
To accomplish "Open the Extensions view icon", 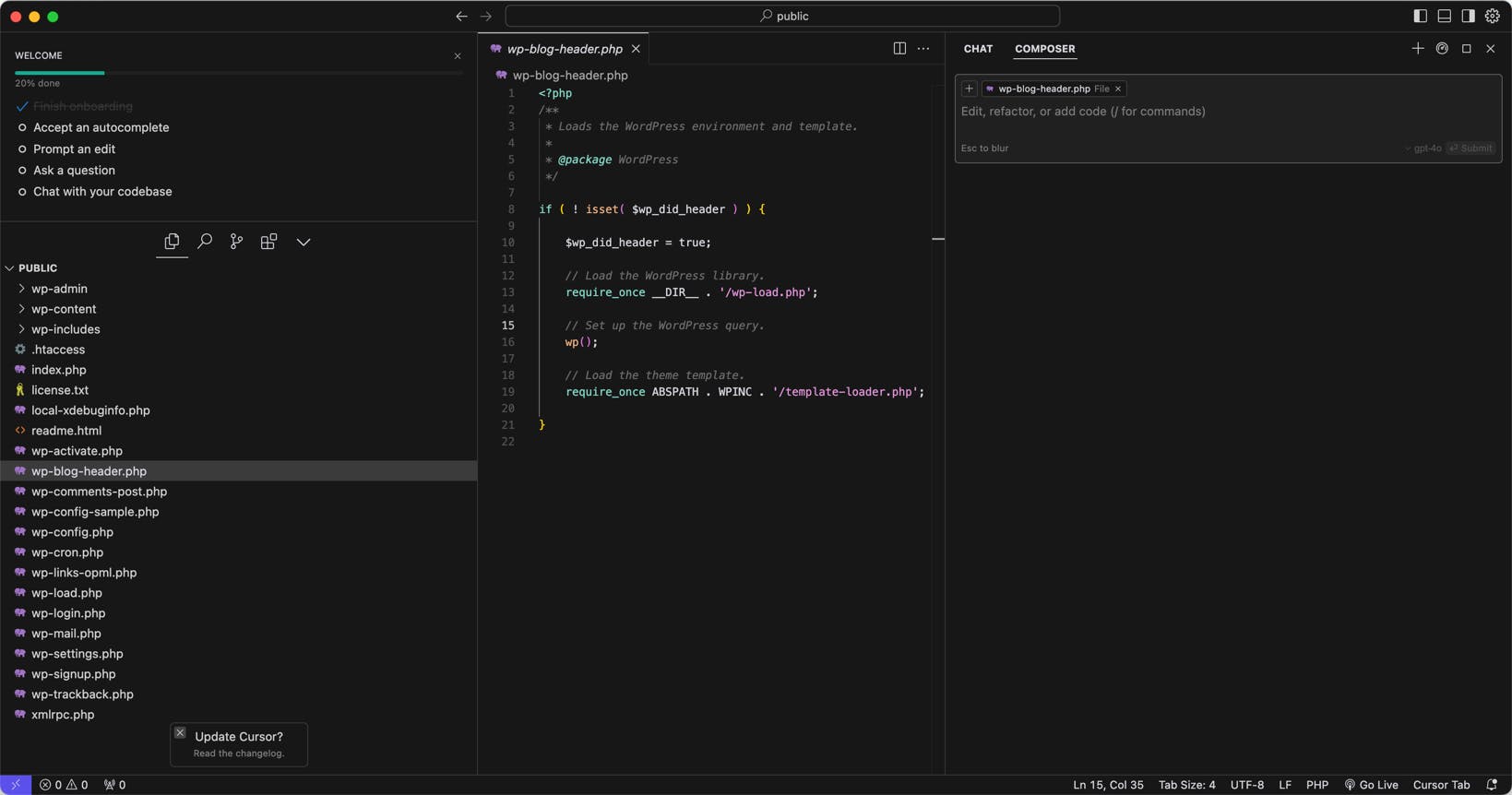I will 268,242.
